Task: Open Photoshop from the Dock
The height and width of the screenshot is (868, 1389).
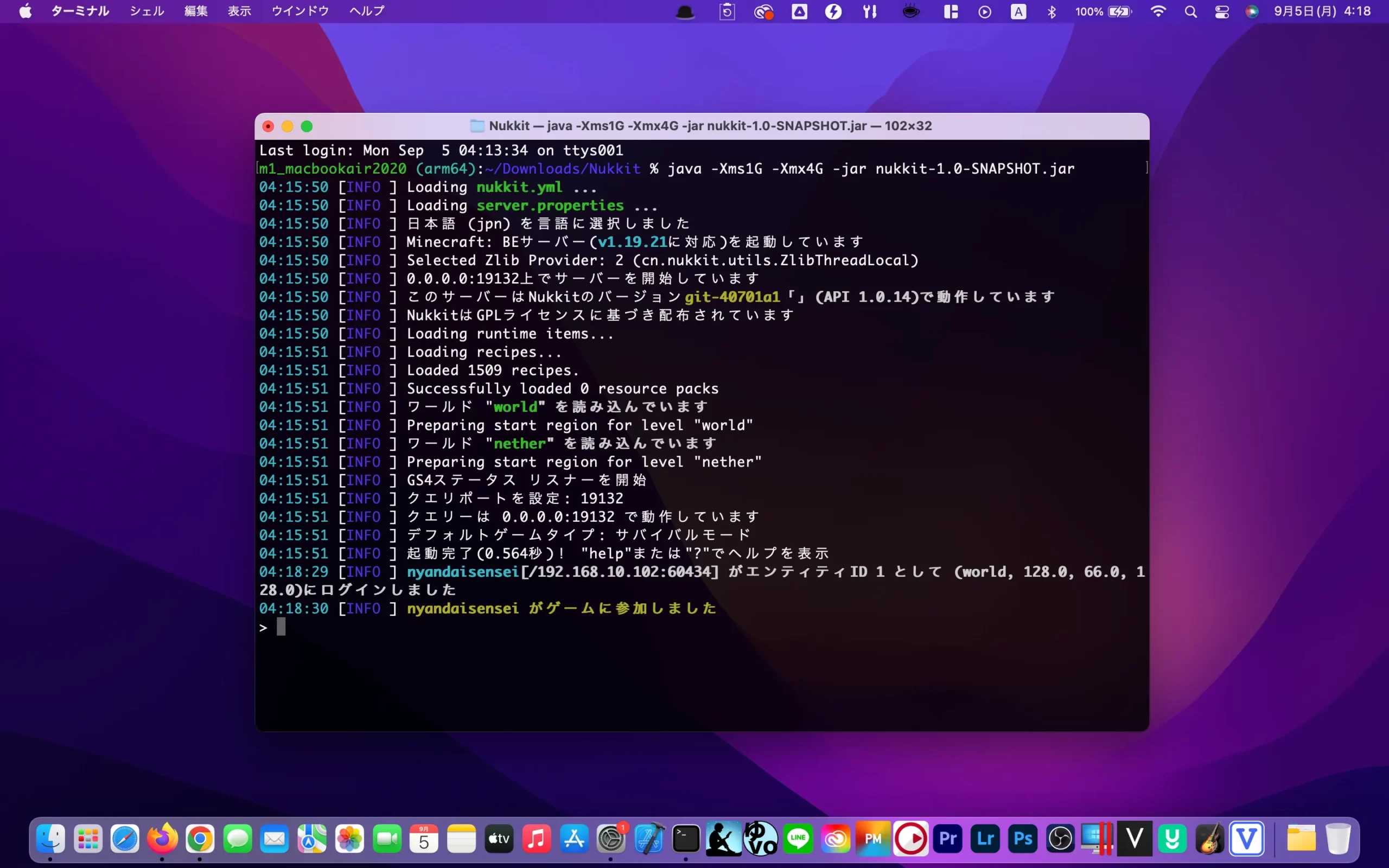Action: [1023, 839]
